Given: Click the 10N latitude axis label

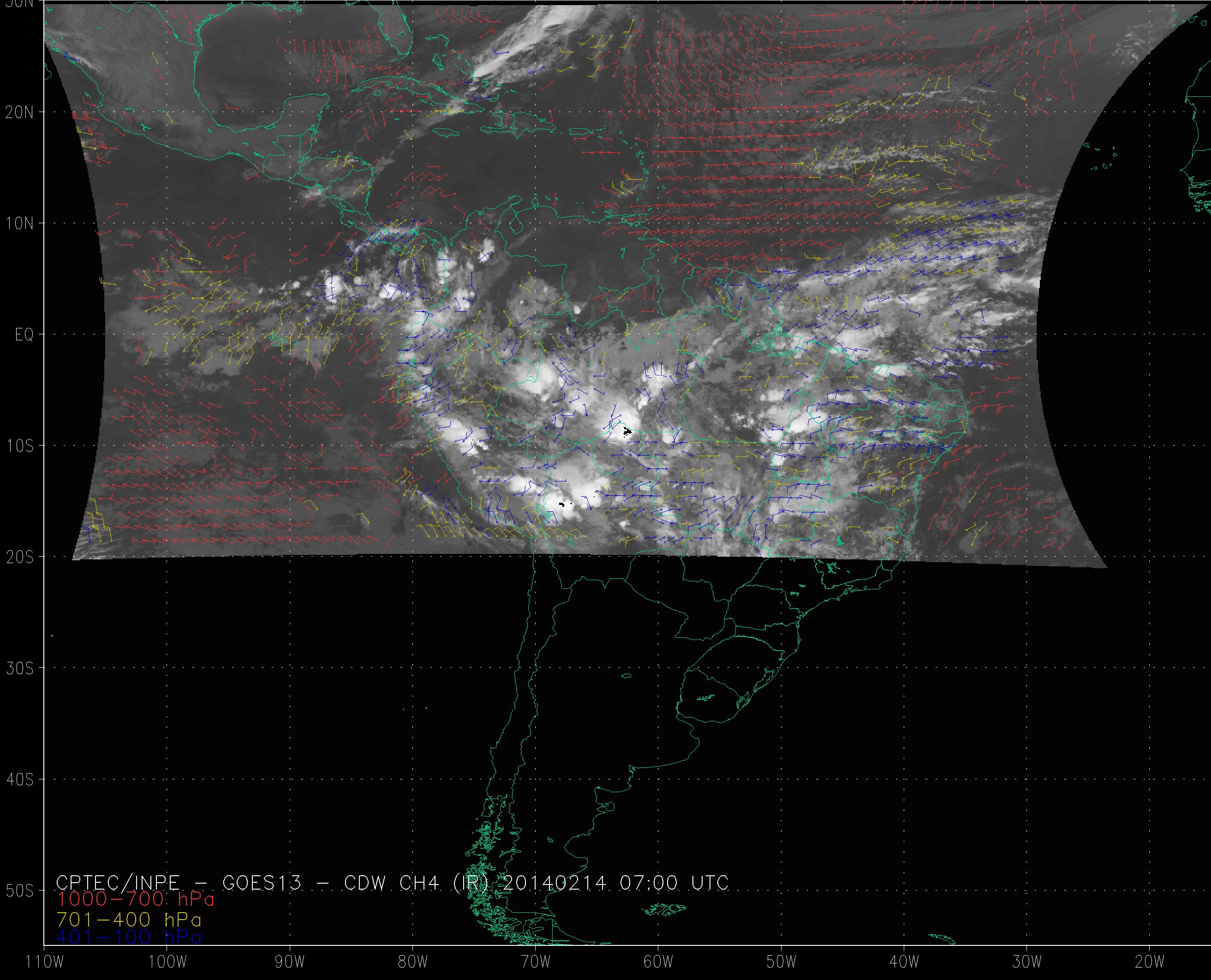Looking at the screenshot, I should click(x=19, y=224).
